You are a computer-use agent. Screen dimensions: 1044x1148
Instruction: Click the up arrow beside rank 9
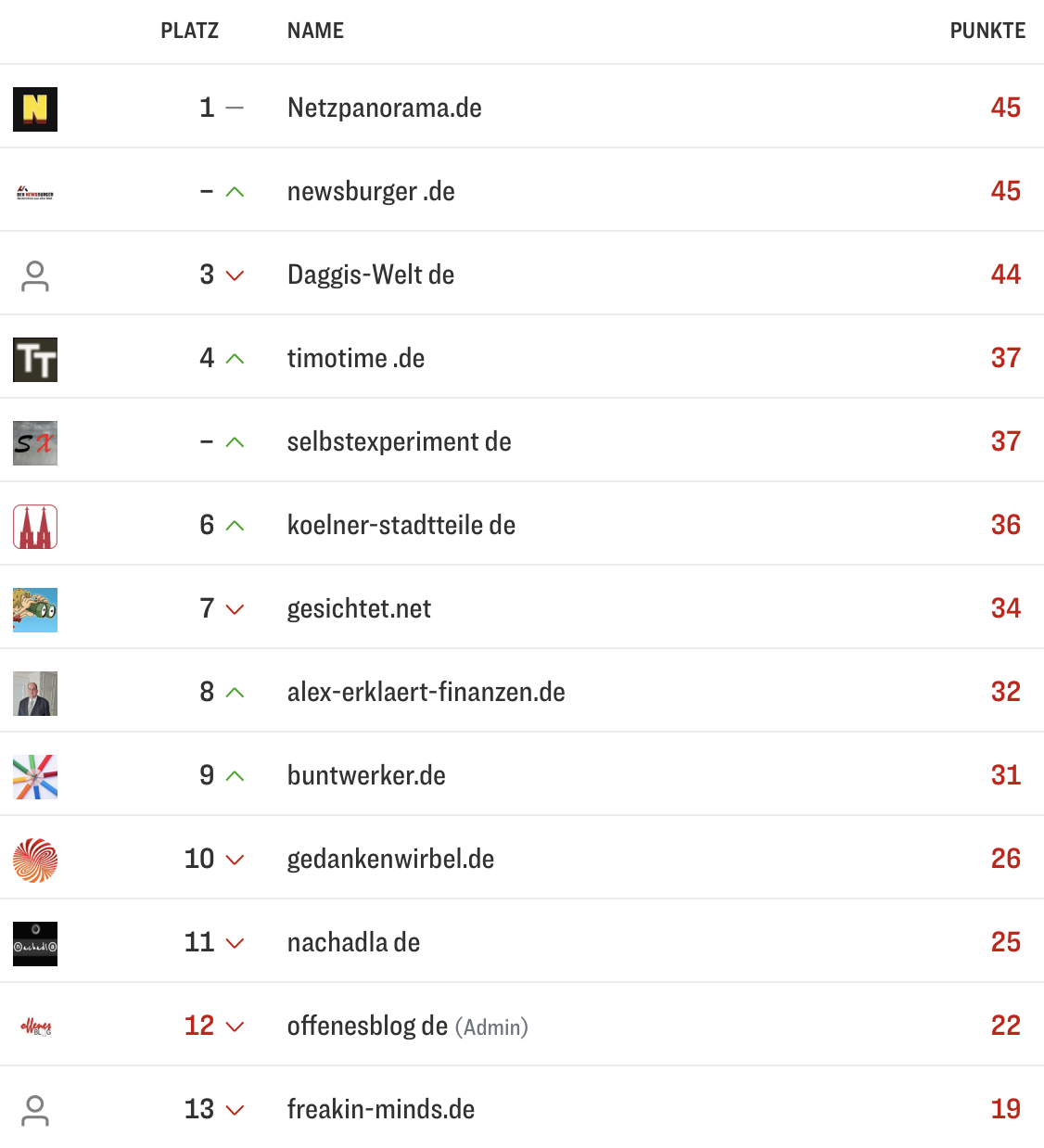click(235, 776)
